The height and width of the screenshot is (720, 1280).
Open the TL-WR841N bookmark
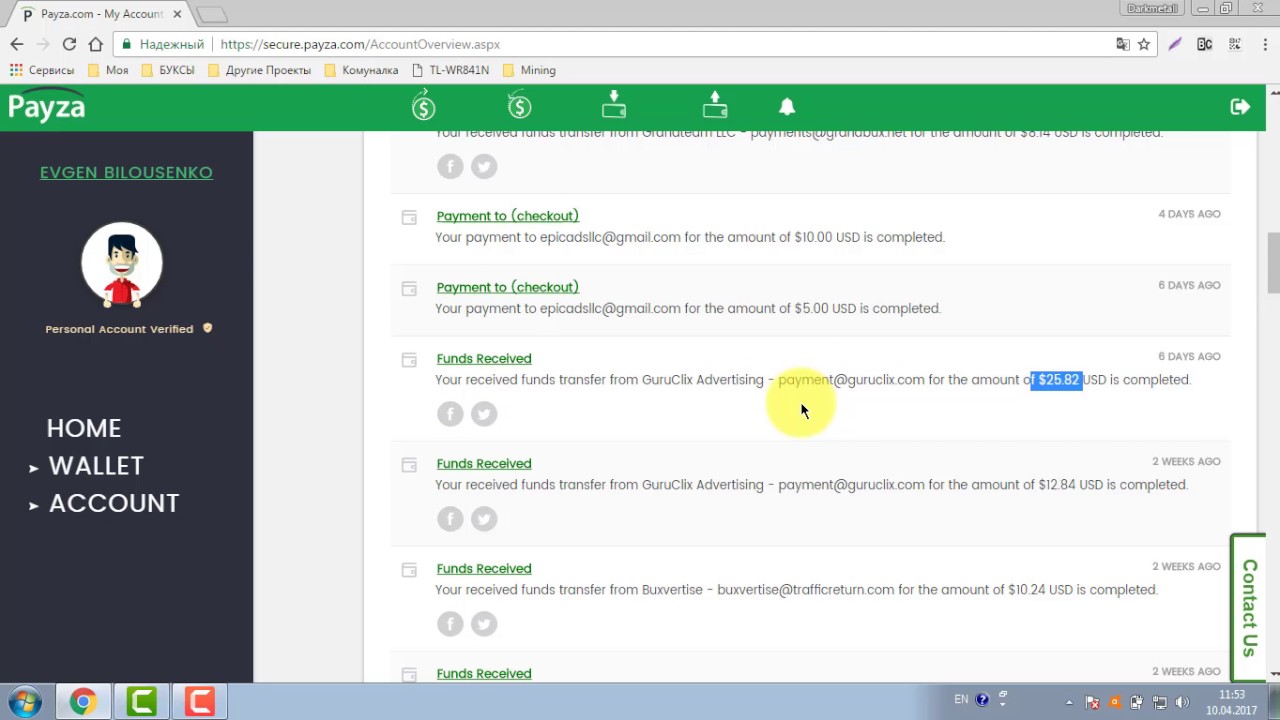click(x=449, y=70)
